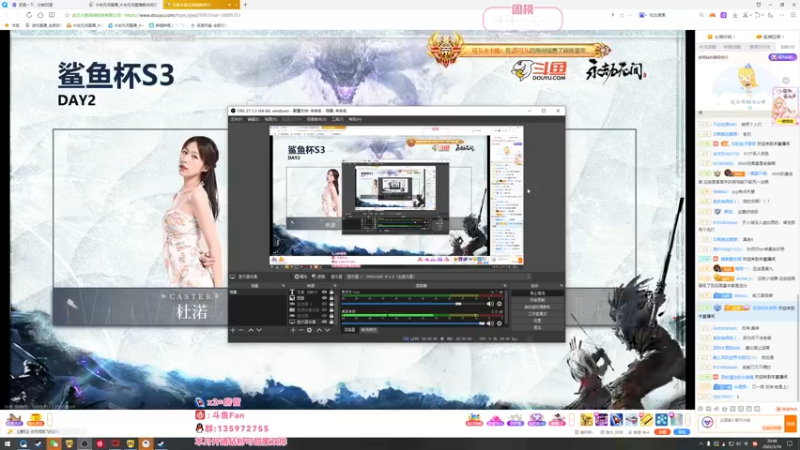Screen dimensions: 800x450
Task: Click Filters button in OBS source toolbar
Action: tap(319, 277)
